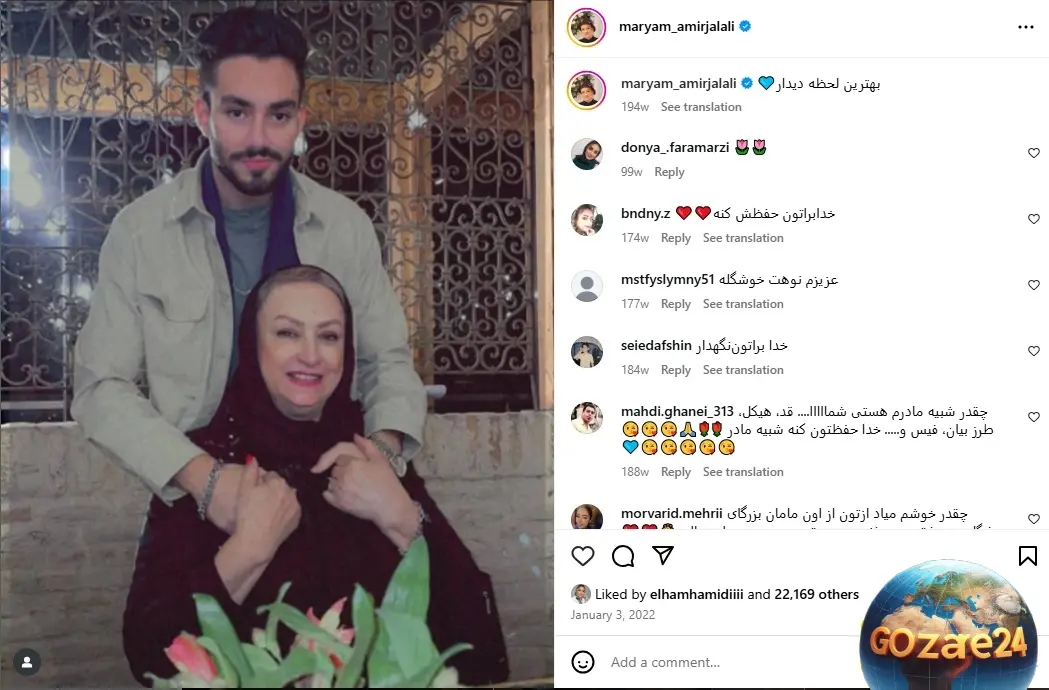Image resolution: width=1049 pixels, height=690 pixels.
Task: Like the post with heart icon
Action: pyautogui.click(x=583, y=555)
